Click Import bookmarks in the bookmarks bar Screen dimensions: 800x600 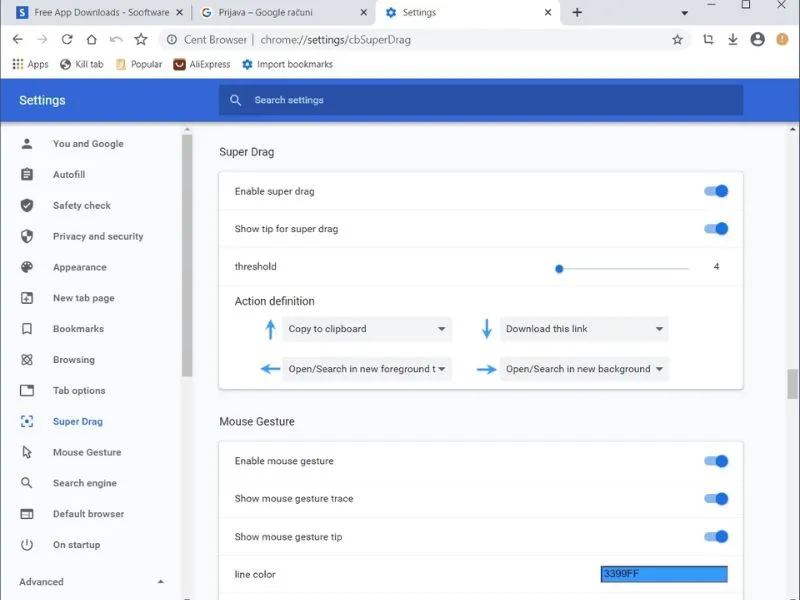[287, 64]
